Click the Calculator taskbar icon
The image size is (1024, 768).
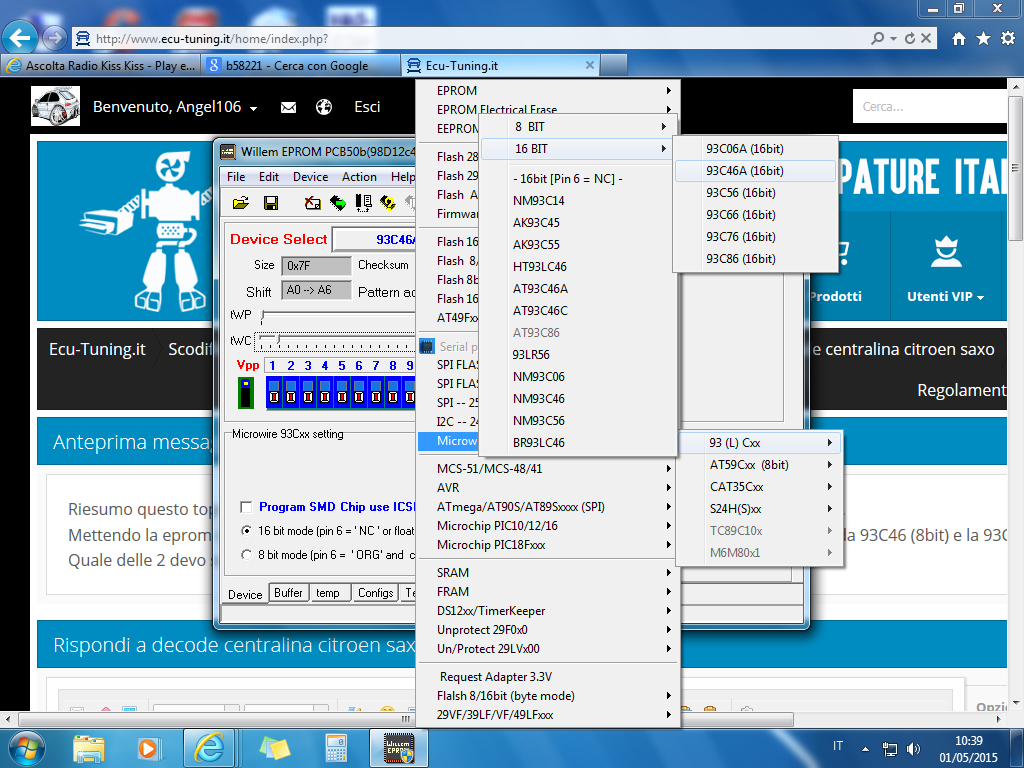pyautogui.click(x=336, y=748)
